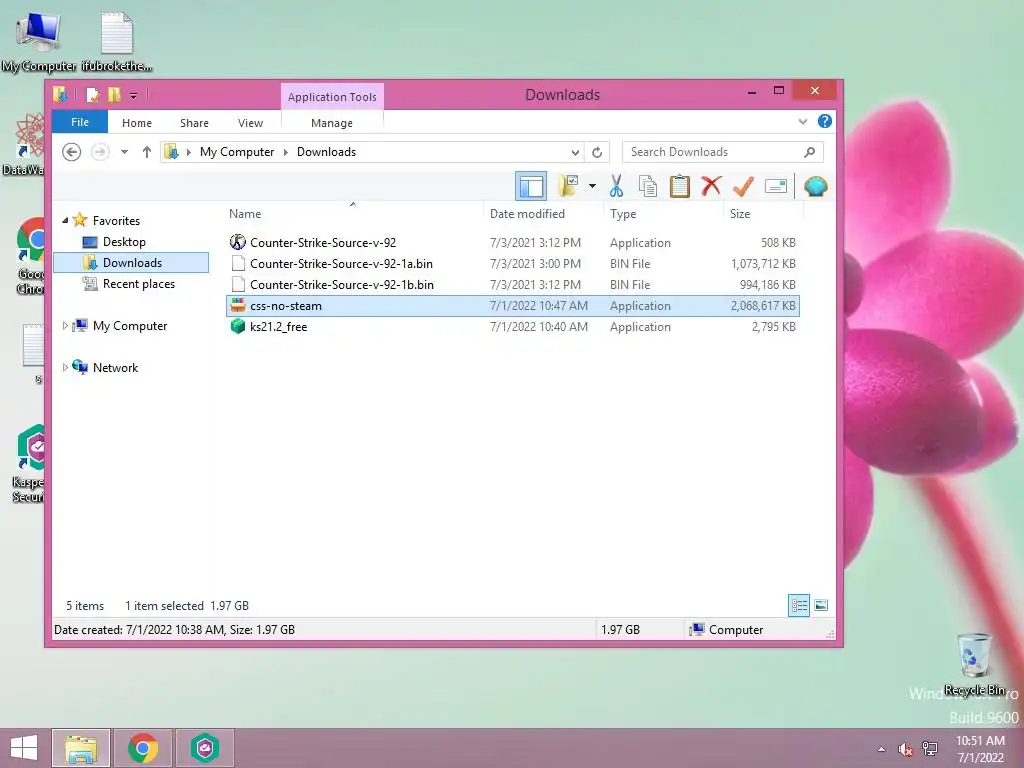Expand Network in the navigation tree
The height and width of the screenshot is (768, 1024).
coord(65,368)
